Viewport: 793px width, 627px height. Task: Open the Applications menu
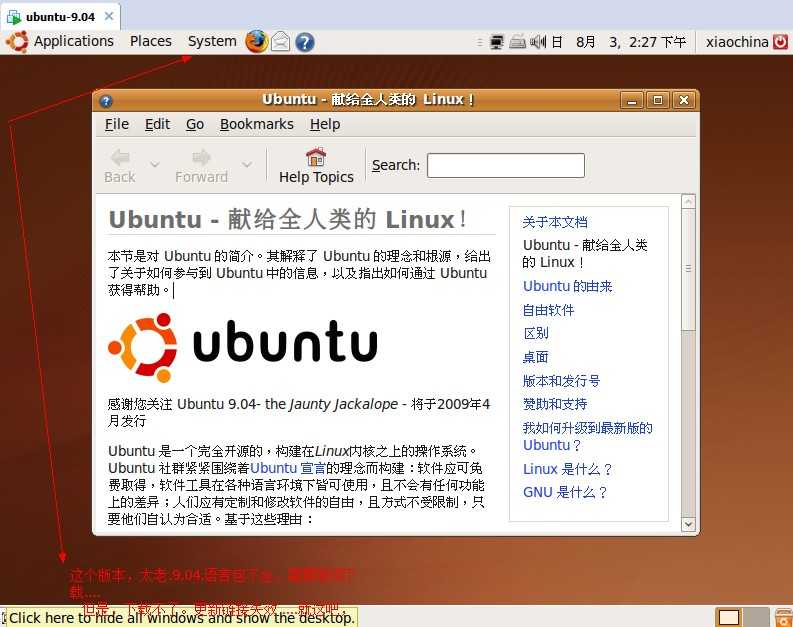click(x=74, y=41)
